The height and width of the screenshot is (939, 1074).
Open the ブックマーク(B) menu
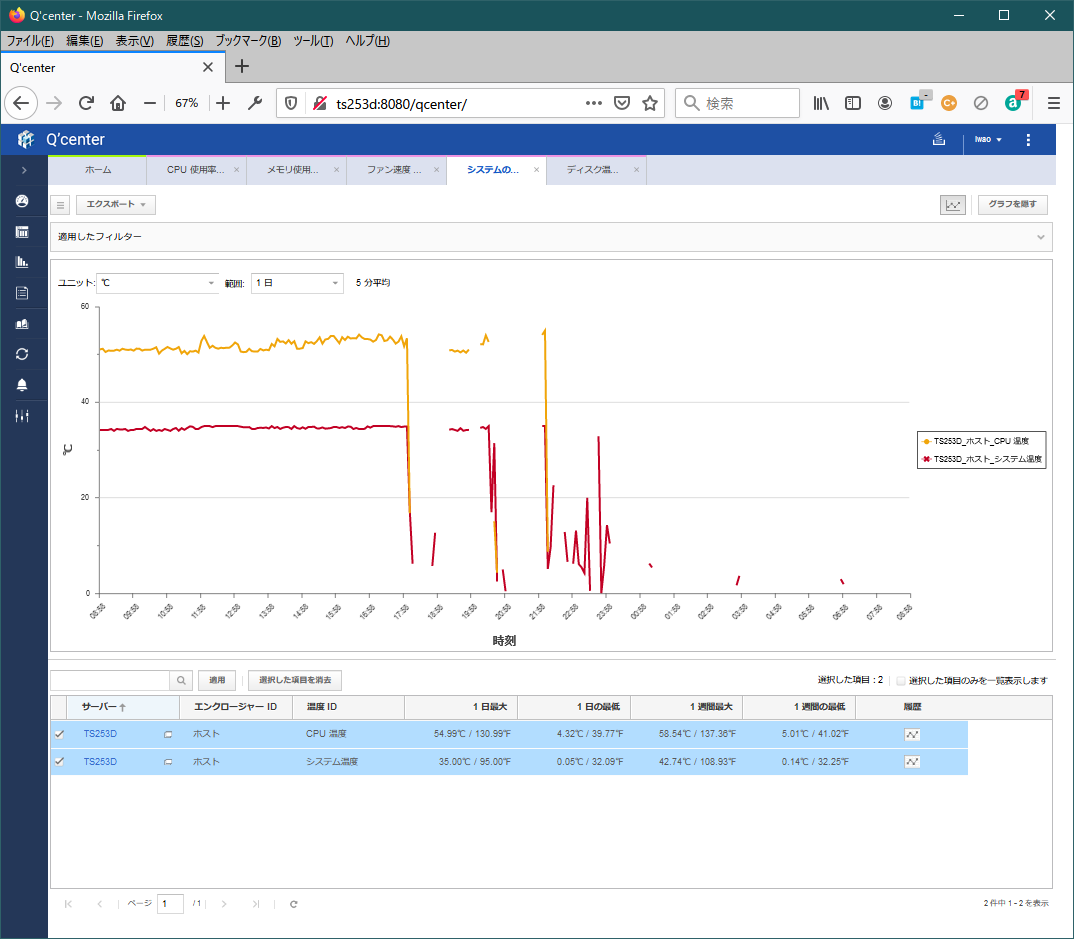tap(248, 41)
